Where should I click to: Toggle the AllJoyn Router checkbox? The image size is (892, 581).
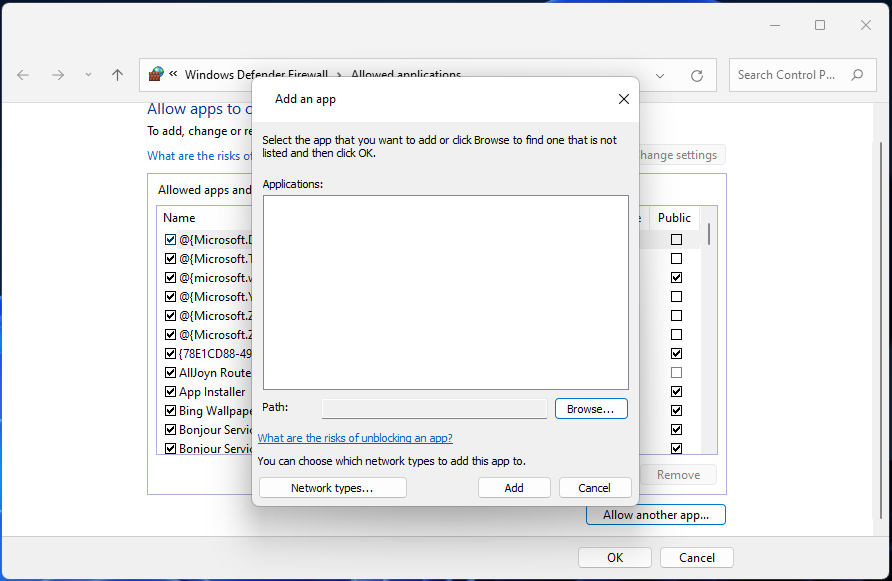pos(170,373)
